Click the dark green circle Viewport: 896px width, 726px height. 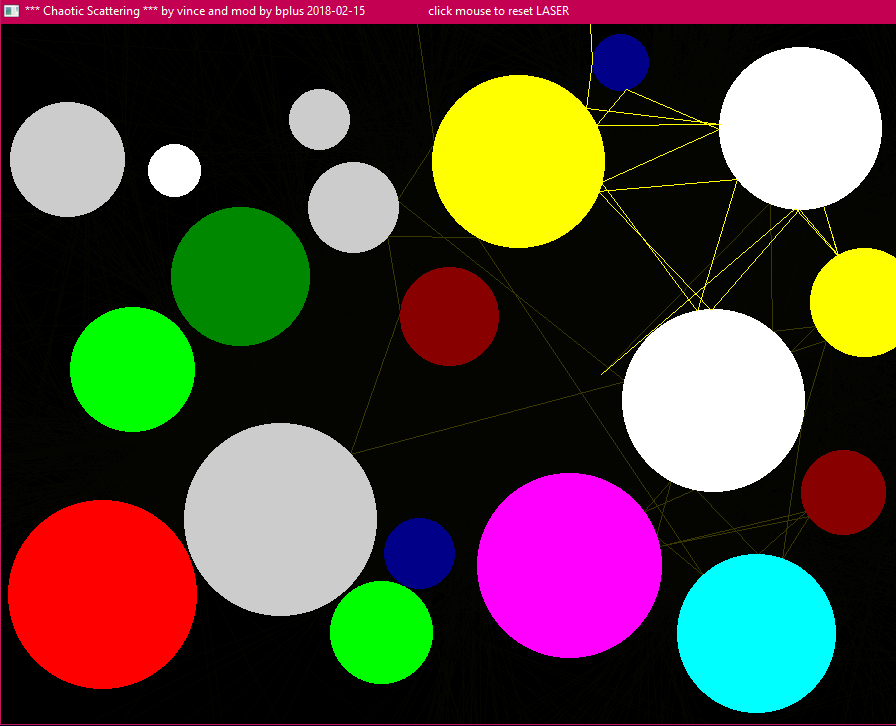coord(240,276)
